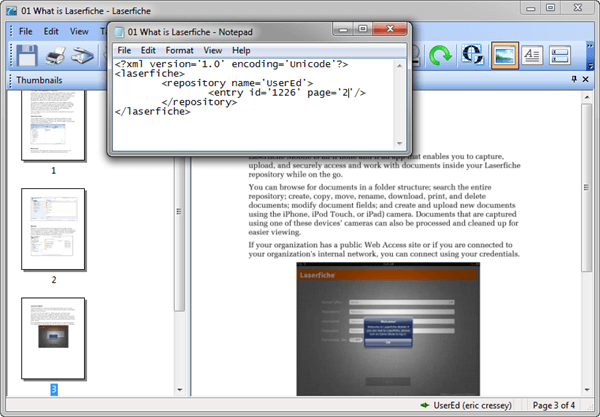The width and height of the screenshot is (600, 417).
Task: Click the green rotate arrow icon
Action: (x=440, y=56)
